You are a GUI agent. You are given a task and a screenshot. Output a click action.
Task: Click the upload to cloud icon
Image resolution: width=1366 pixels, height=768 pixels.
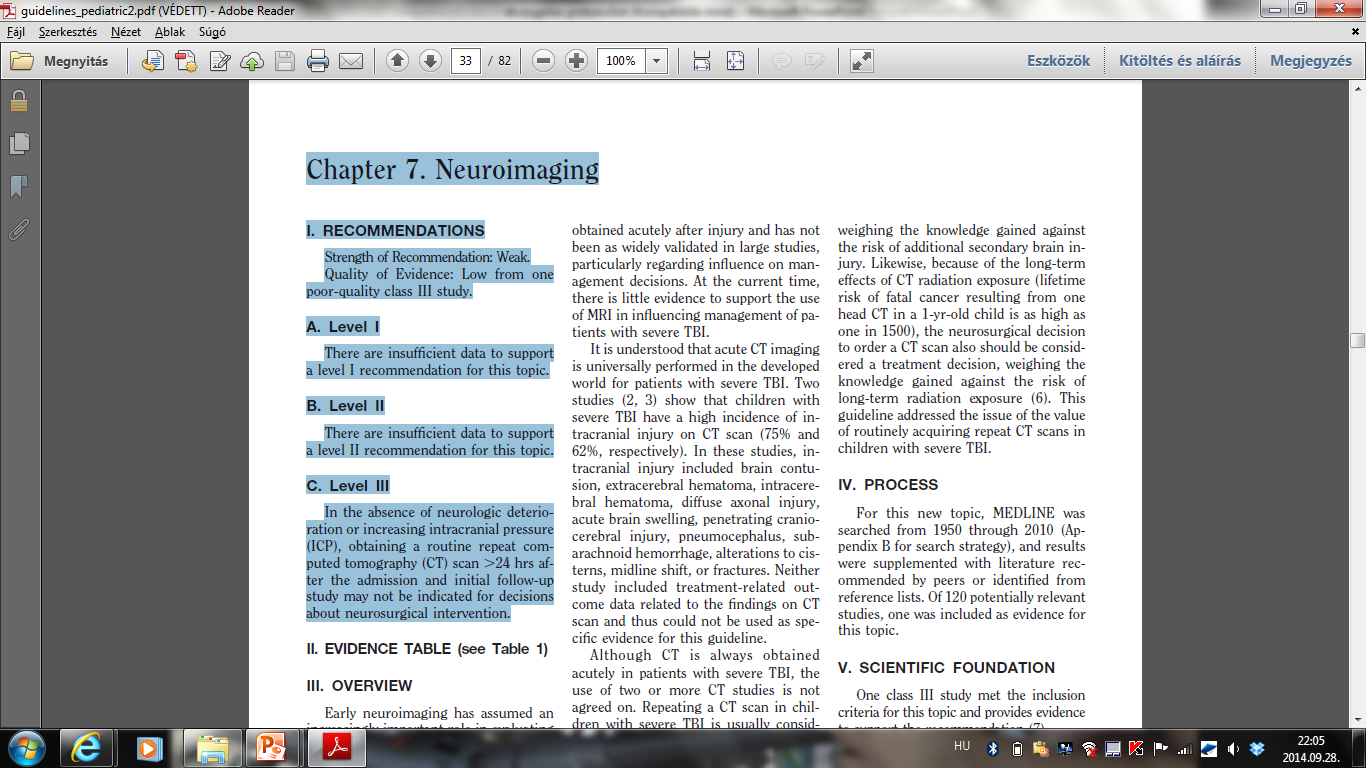click(252, 61)
